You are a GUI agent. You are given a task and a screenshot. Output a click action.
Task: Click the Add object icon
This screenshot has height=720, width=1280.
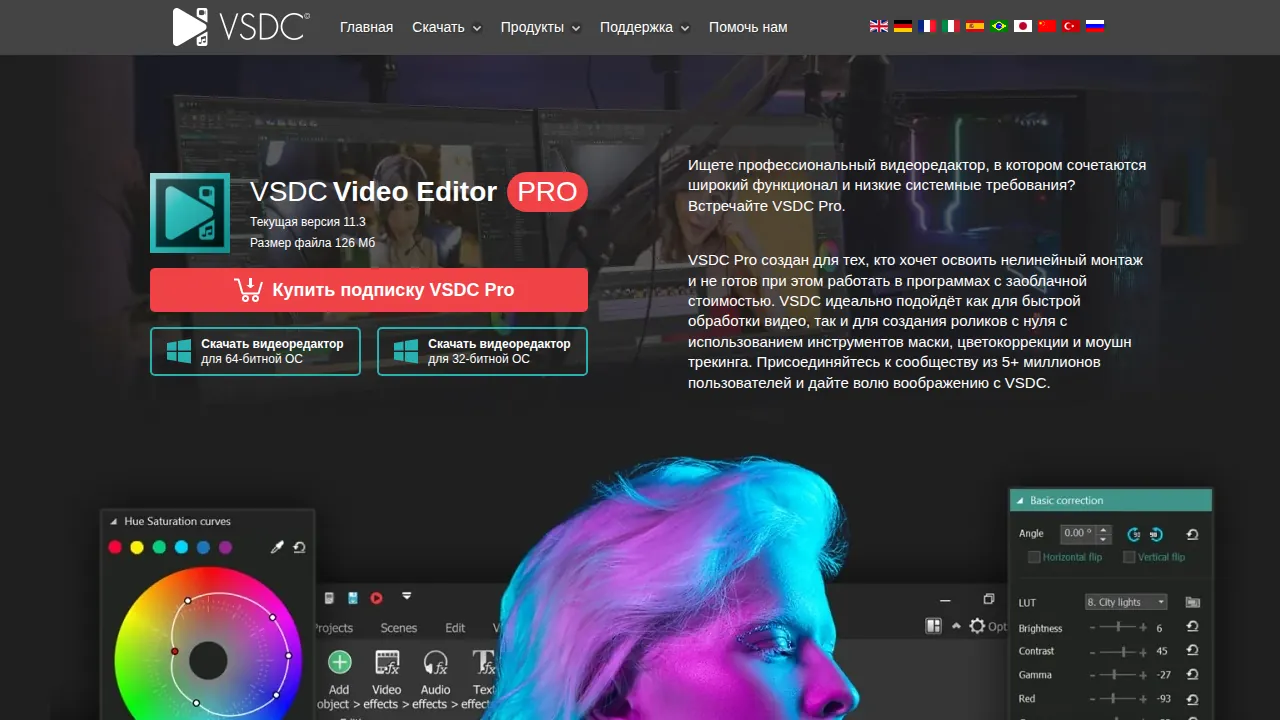pos(340,662)
